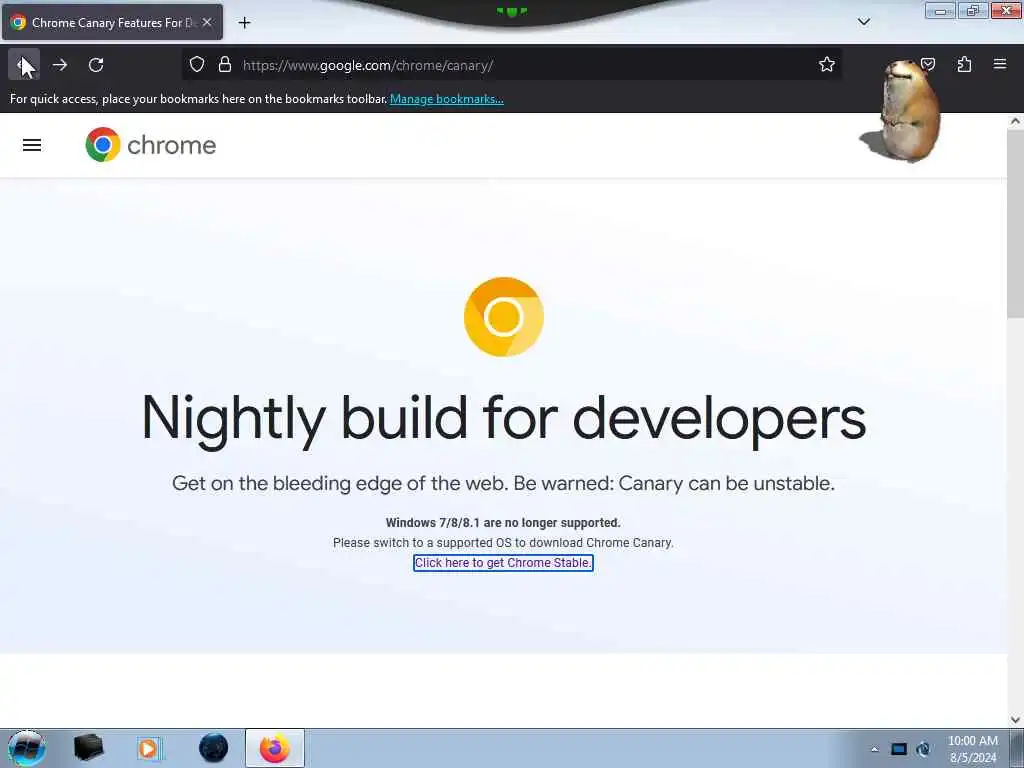Bookmark this page with the star icon
The width and height of the screenshot is (1024, 768).
tap(827, 65)
